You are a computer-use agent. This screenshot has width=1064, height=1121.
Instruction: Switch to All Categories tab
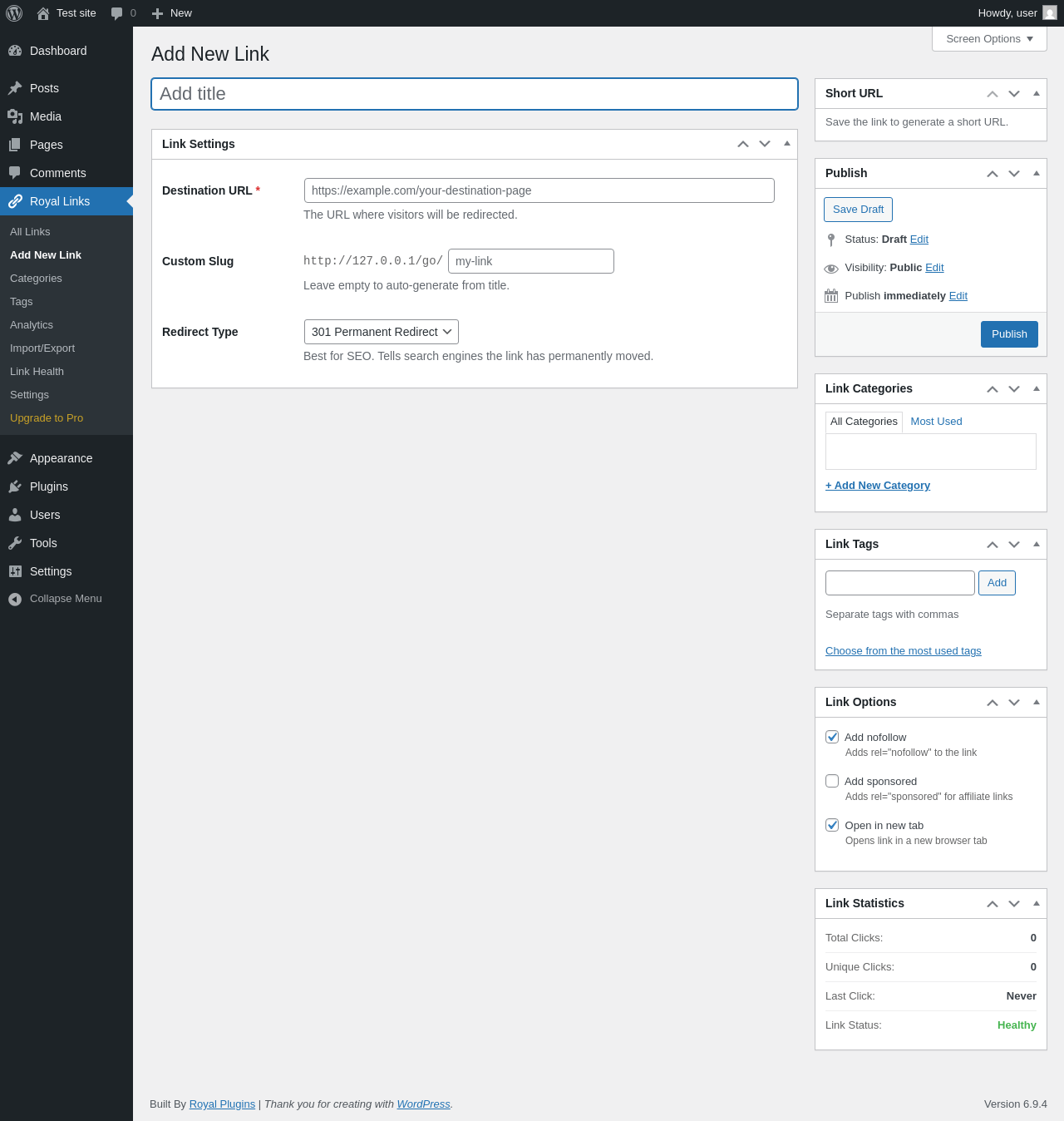[x=864, y=422]
